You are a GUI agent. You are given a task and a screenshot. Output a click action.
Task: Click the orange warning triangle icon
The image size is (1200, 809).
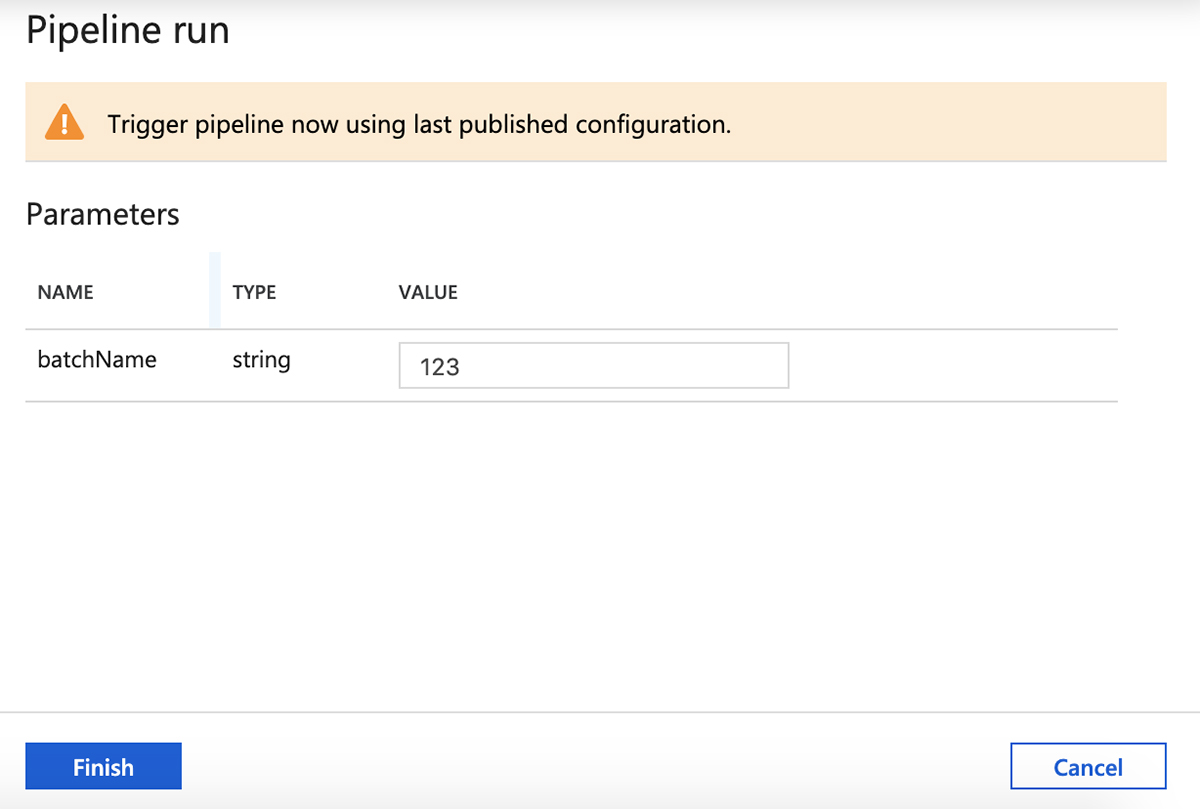click(x=64, y=123)
